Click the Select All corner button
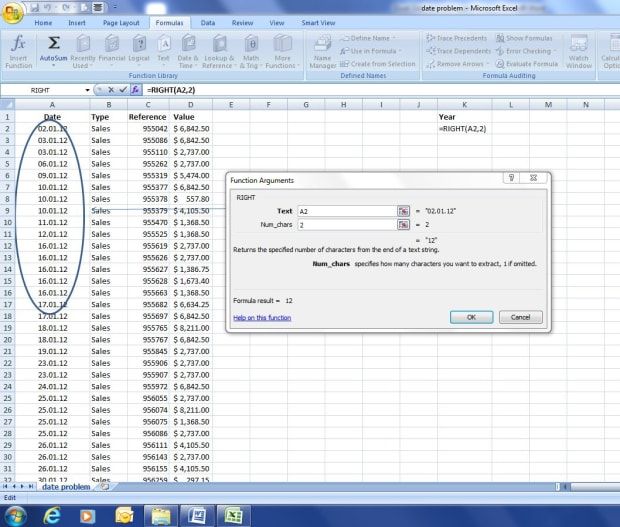Image resolution: width=620 pixels, height=527 pixels. click(7, 105)
